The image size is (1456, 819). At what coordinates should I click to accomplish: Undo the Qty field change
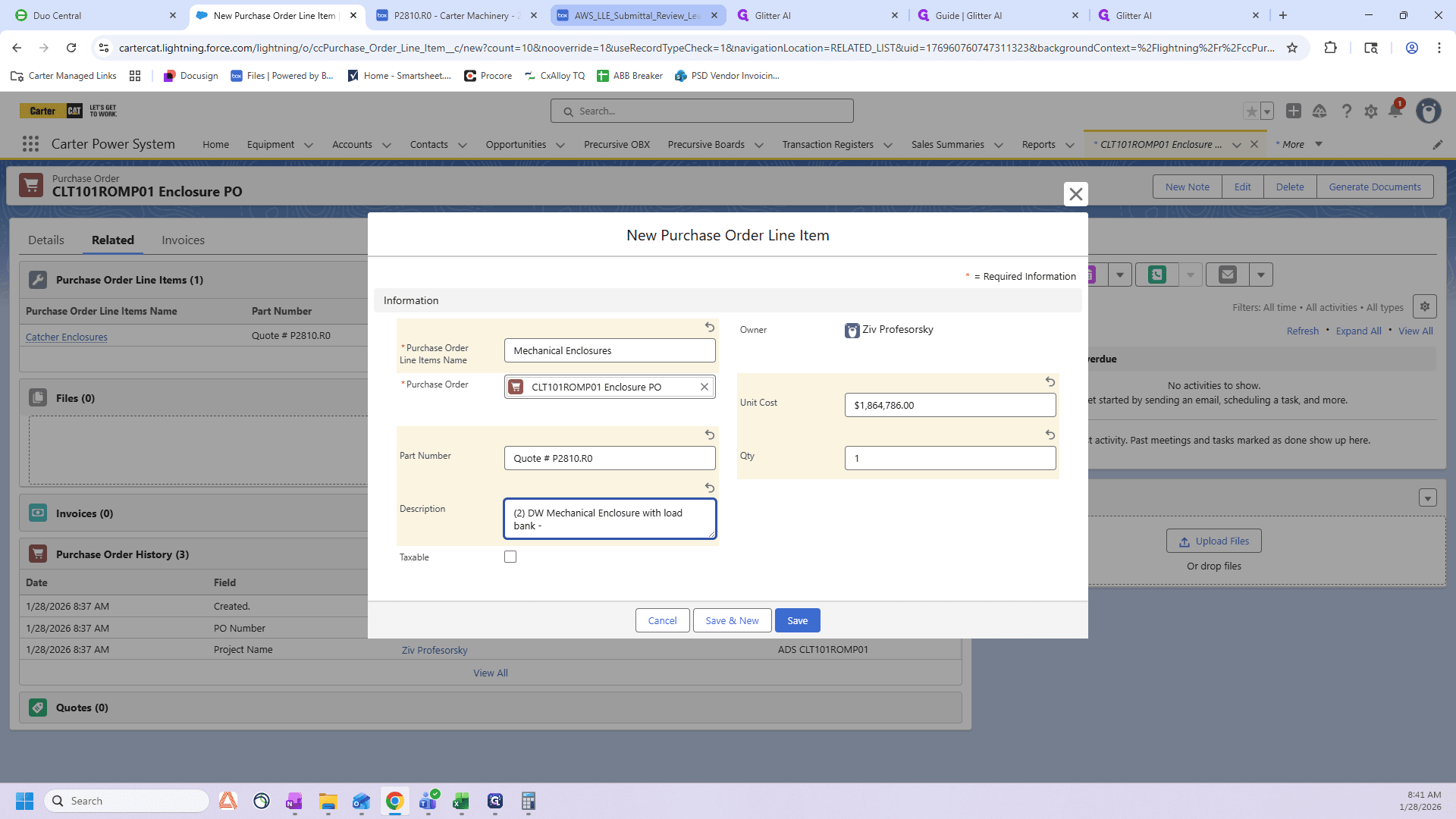coord(1050,435)
